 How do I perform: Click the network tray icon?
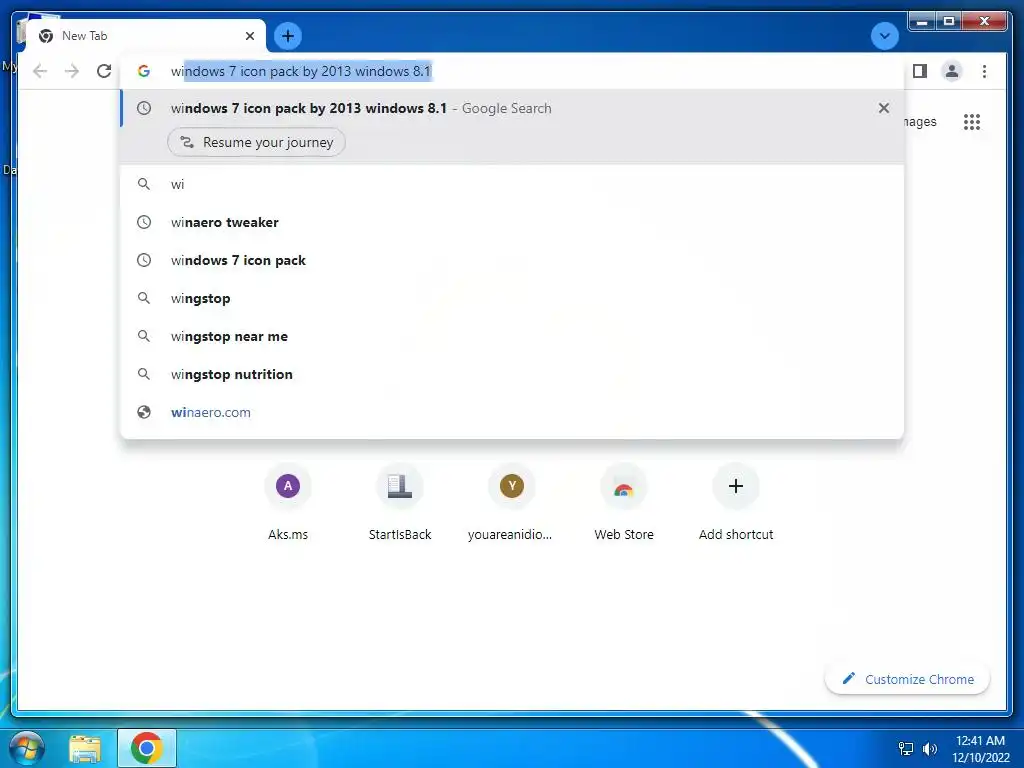[x=906, y=749]
